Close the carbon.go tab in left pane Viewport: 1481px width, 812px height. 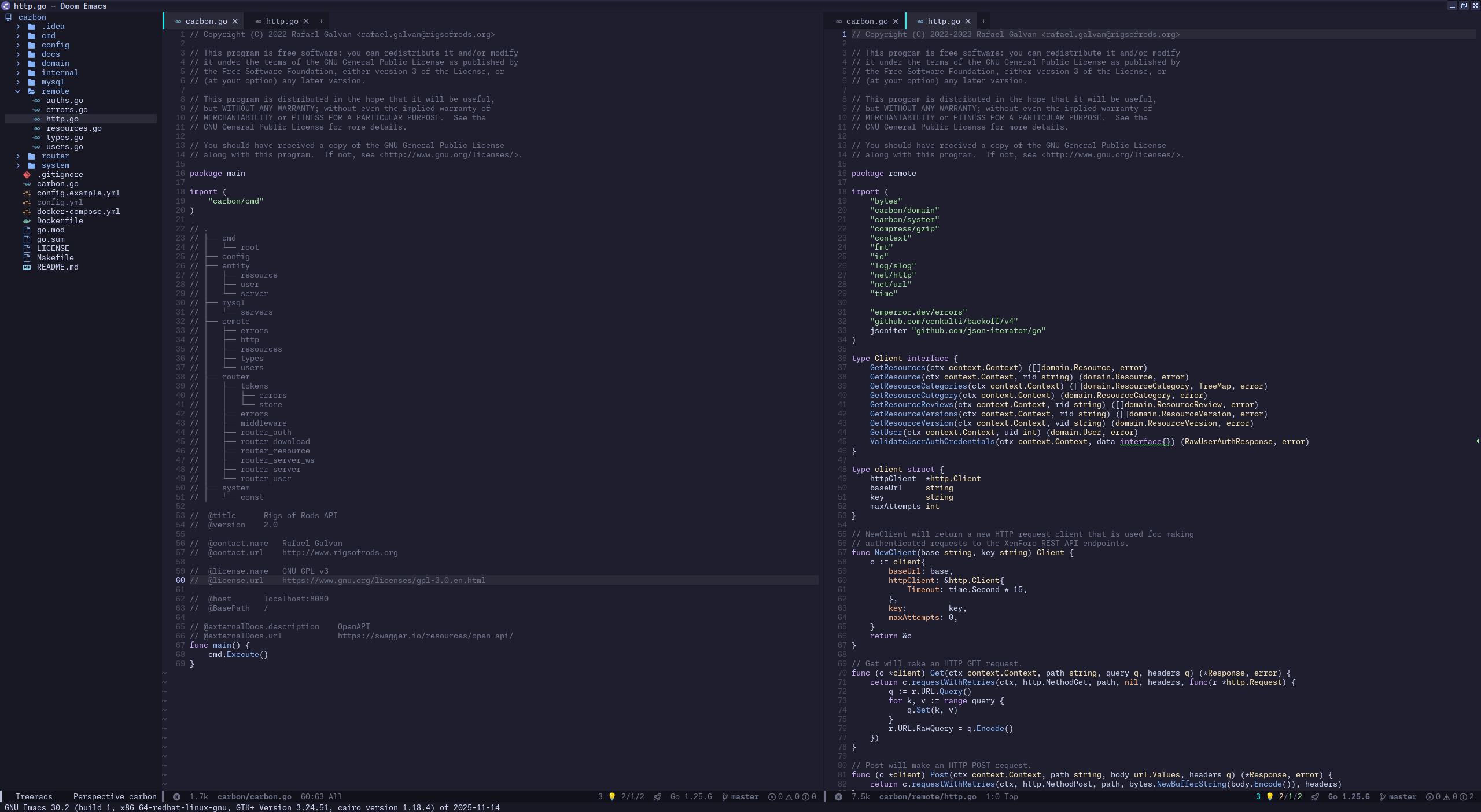click(x=235, y=21)
